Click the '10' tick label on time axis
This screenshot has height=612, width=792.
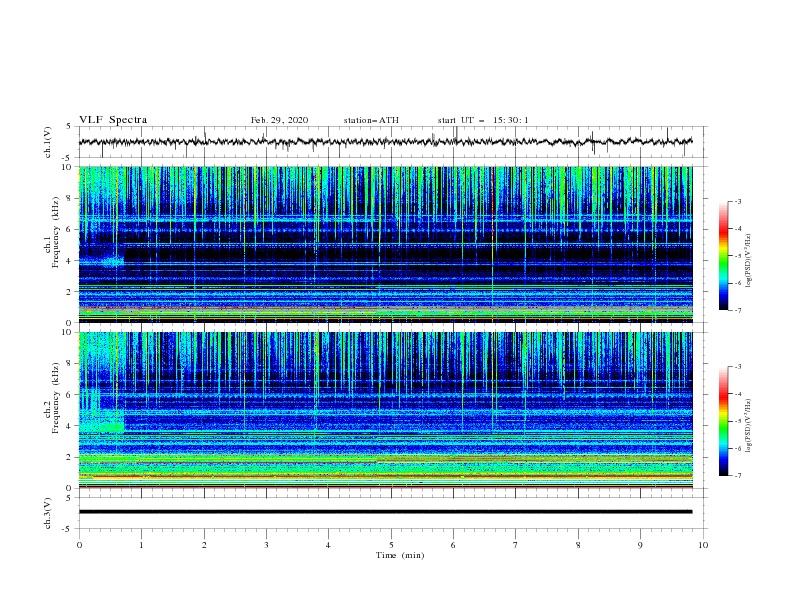point(703,545)
